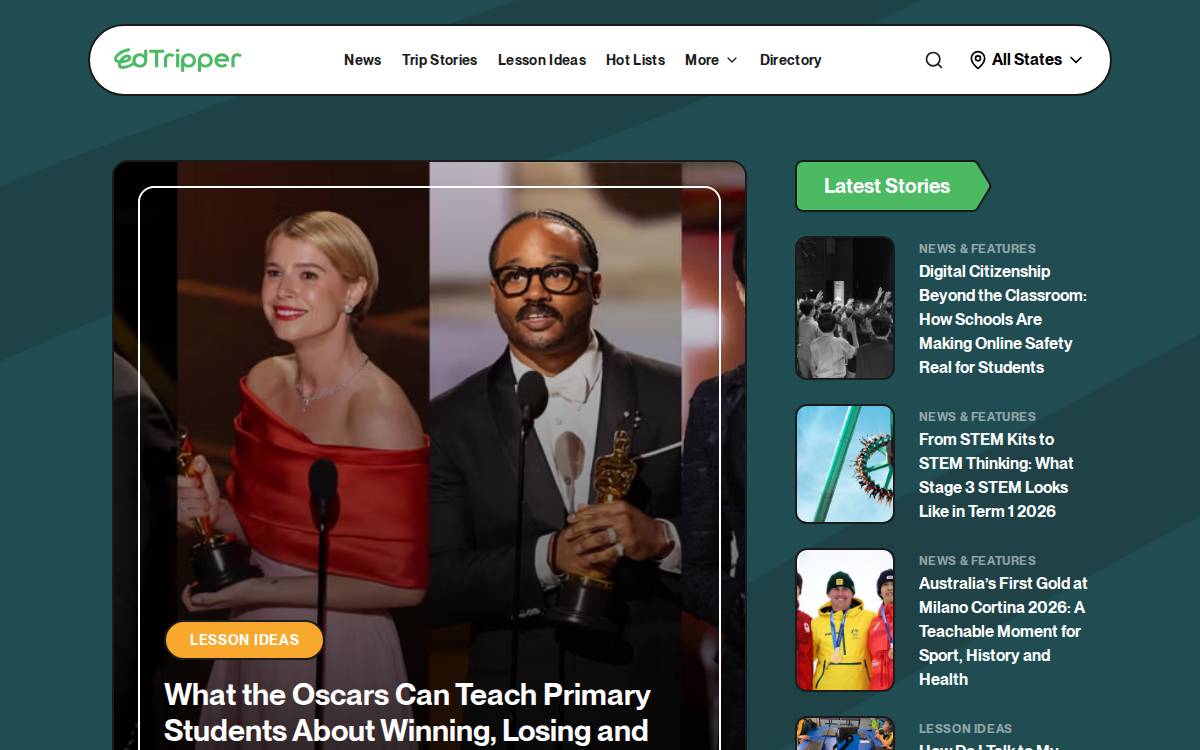Go to Trip Stories
The width and height of the screenshot is (1200, 750).
pos(439,60)
